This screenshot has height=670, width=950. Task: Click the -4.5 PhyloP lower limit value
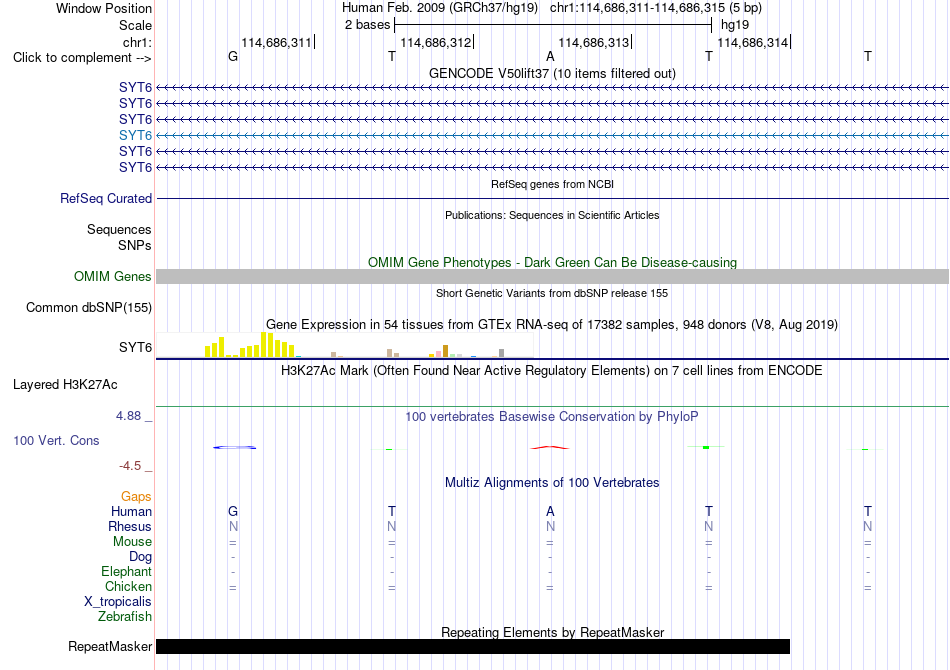click(x=130, y=466)
